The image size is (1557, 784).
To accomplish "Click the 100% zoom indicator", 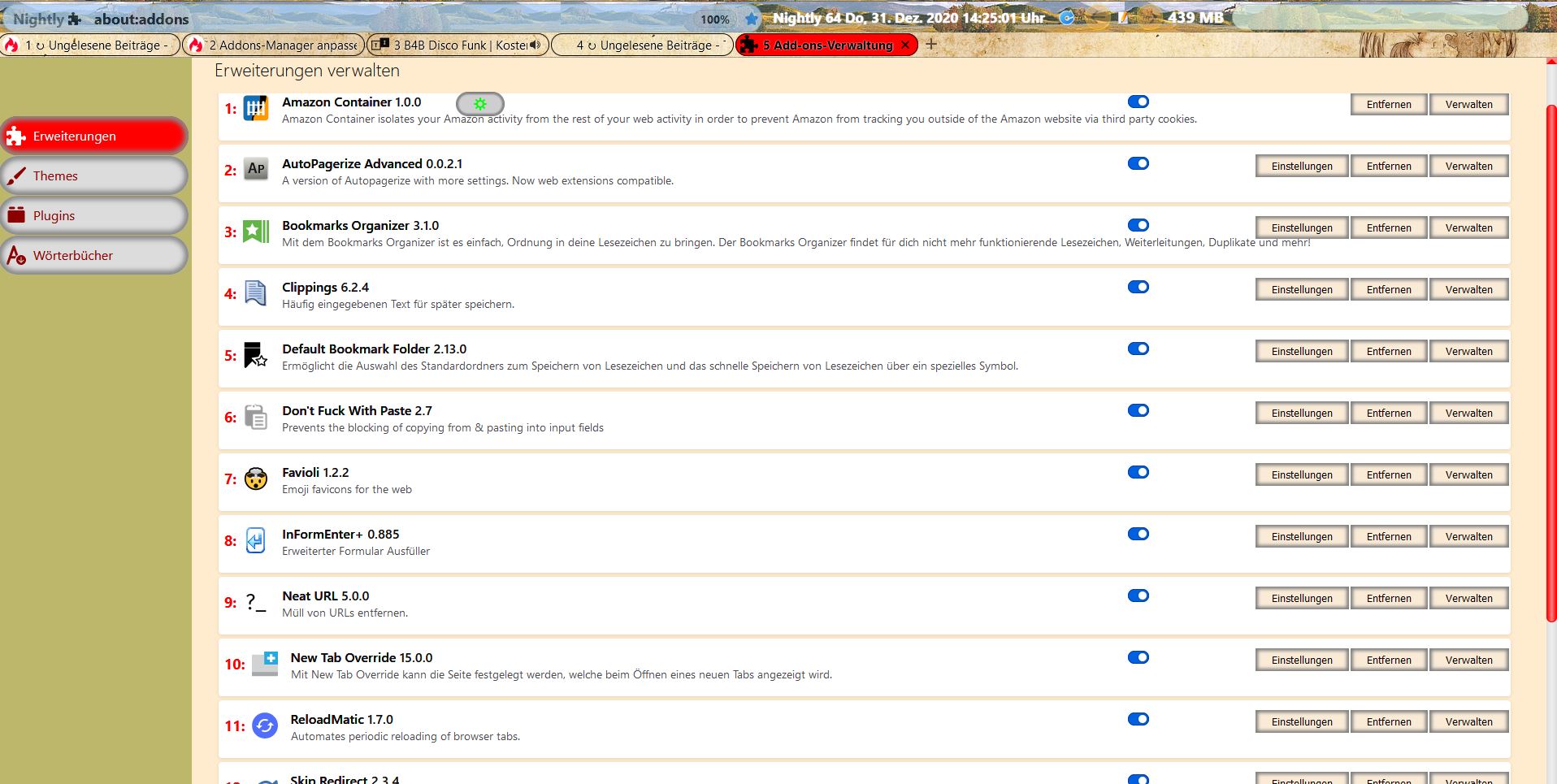I will pos(715,19).
